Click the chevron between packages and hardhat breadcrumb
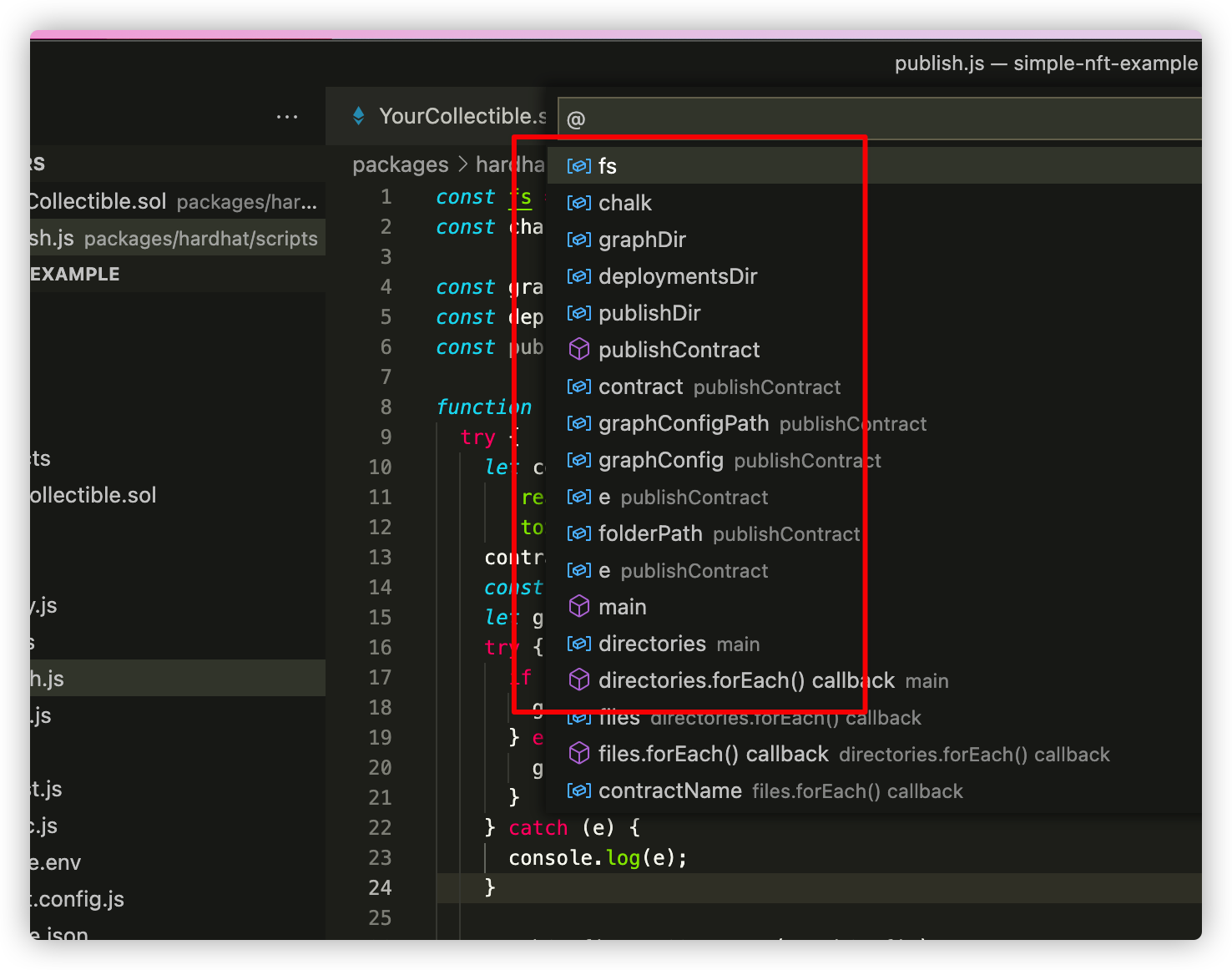Image resolution: width=1232 pixels, height=970 pixels. click(x=462, y=164)
